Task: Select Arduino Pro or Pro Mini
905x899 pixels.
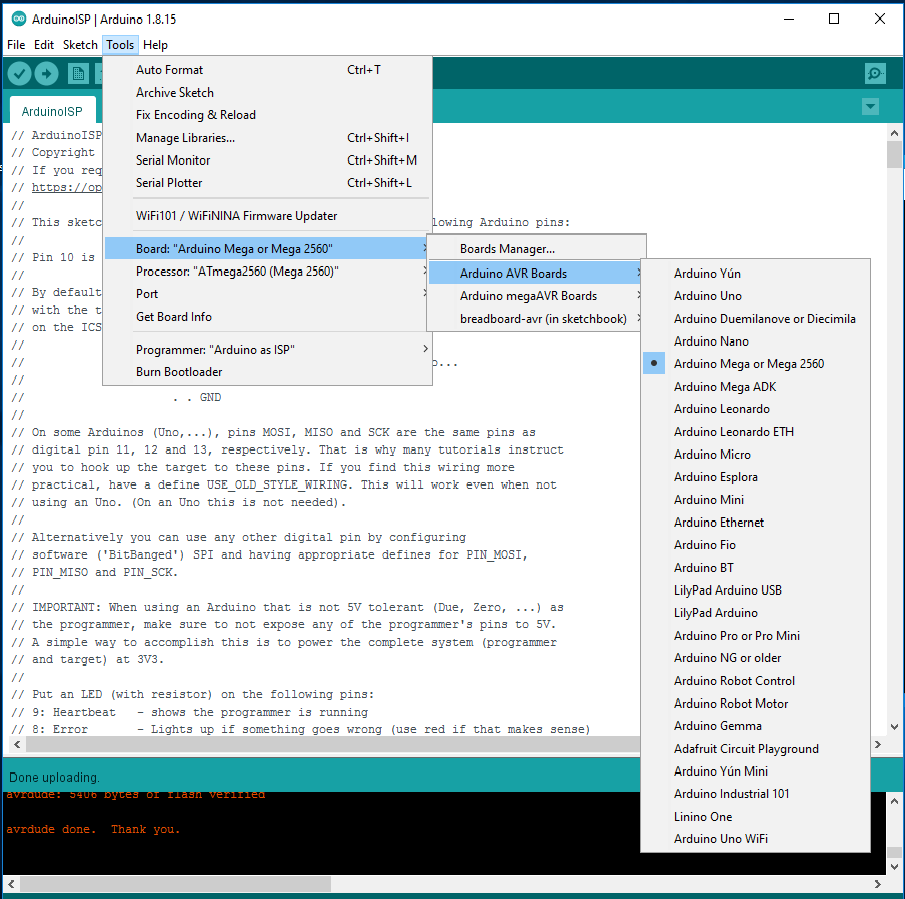Action: 756,636
